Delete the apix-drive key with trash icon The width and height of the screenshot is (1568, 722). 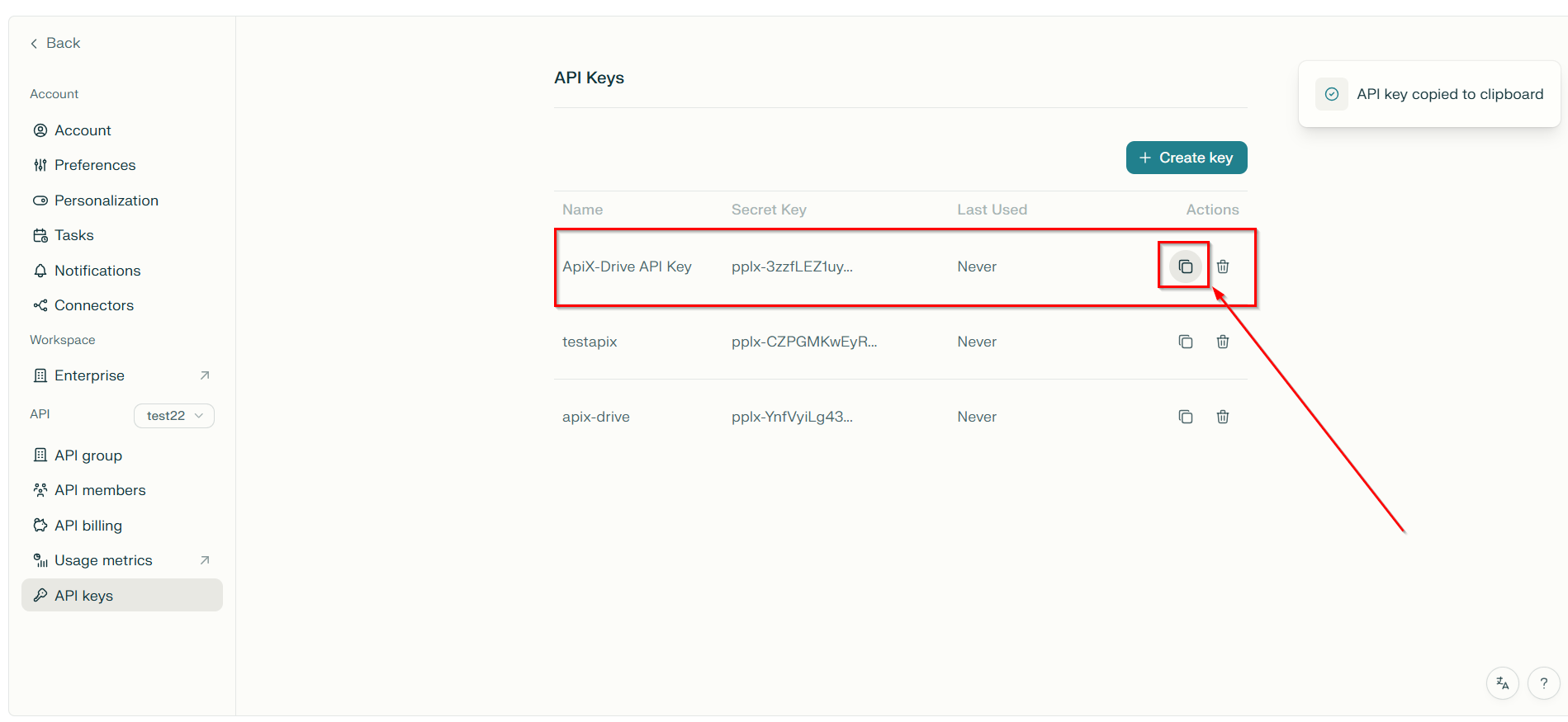pyautogui.click(x=1223, y=417)
